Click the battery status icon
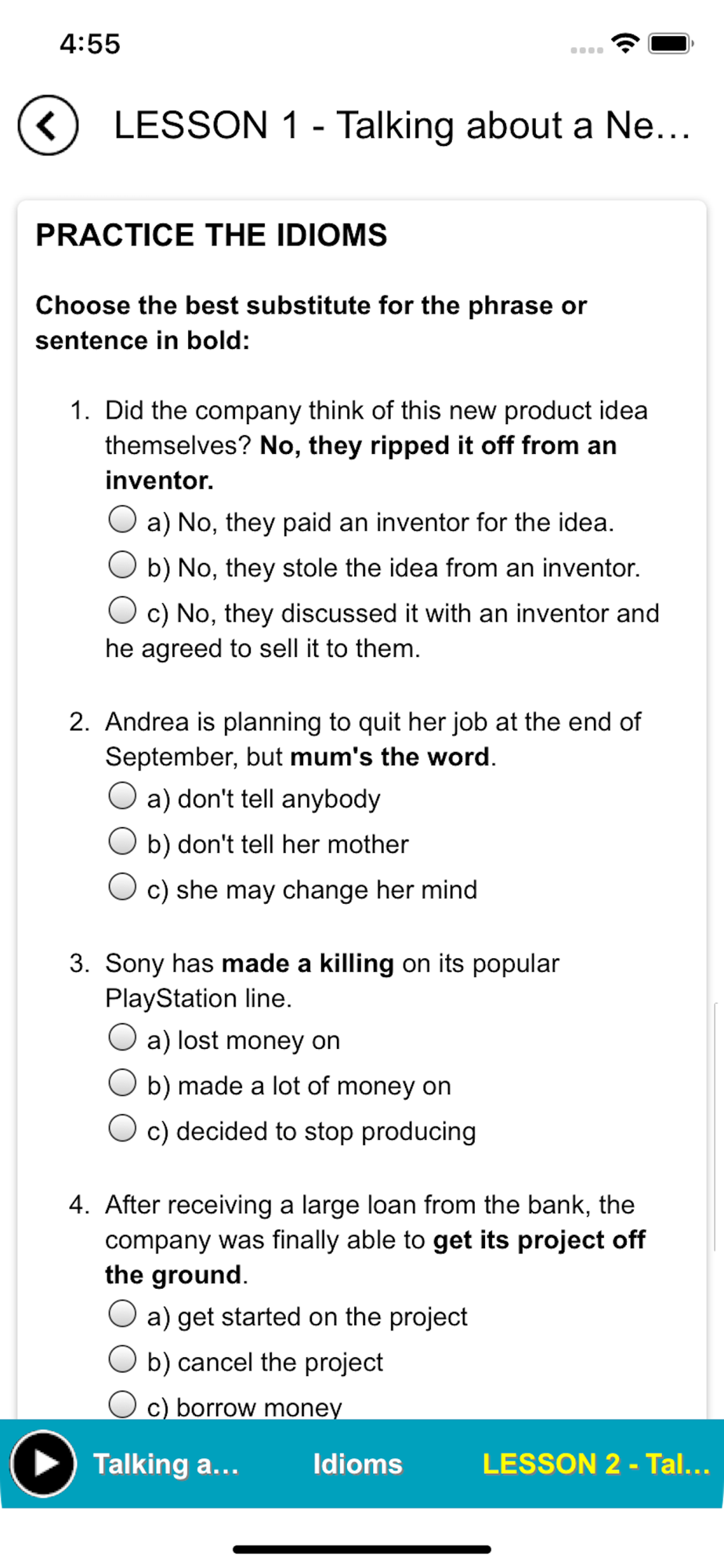The image size is (724, 1568). tap(671, 43)
